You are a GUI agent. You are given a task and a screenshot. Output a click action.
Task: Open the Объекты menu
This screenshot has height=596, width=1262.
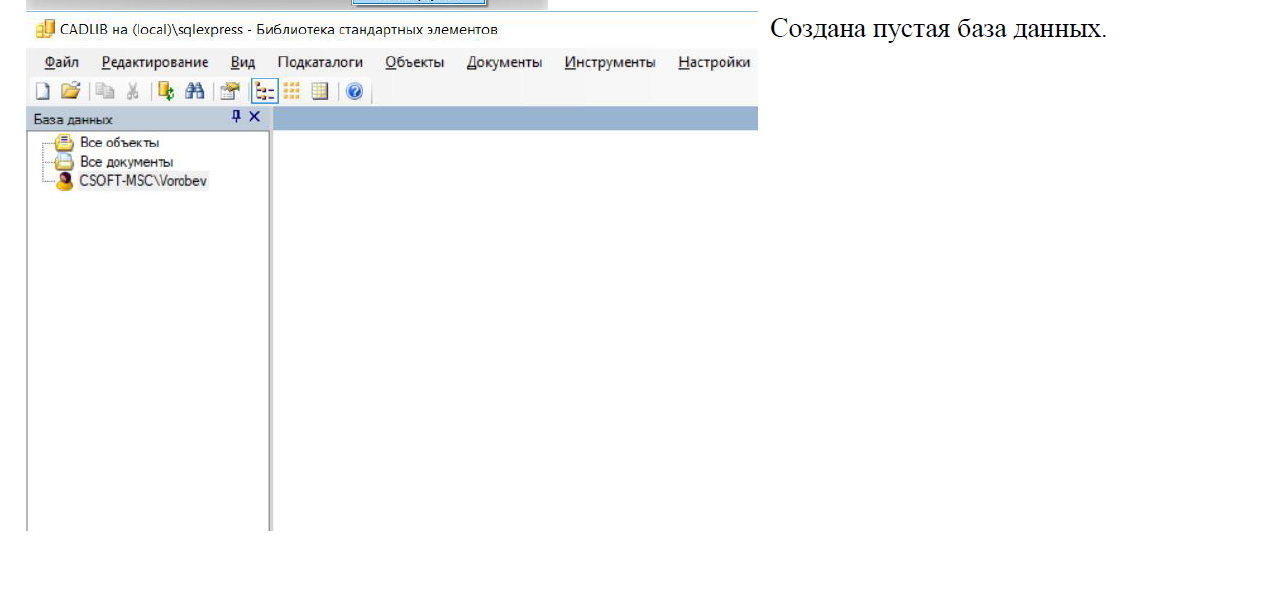pos(415,62)
